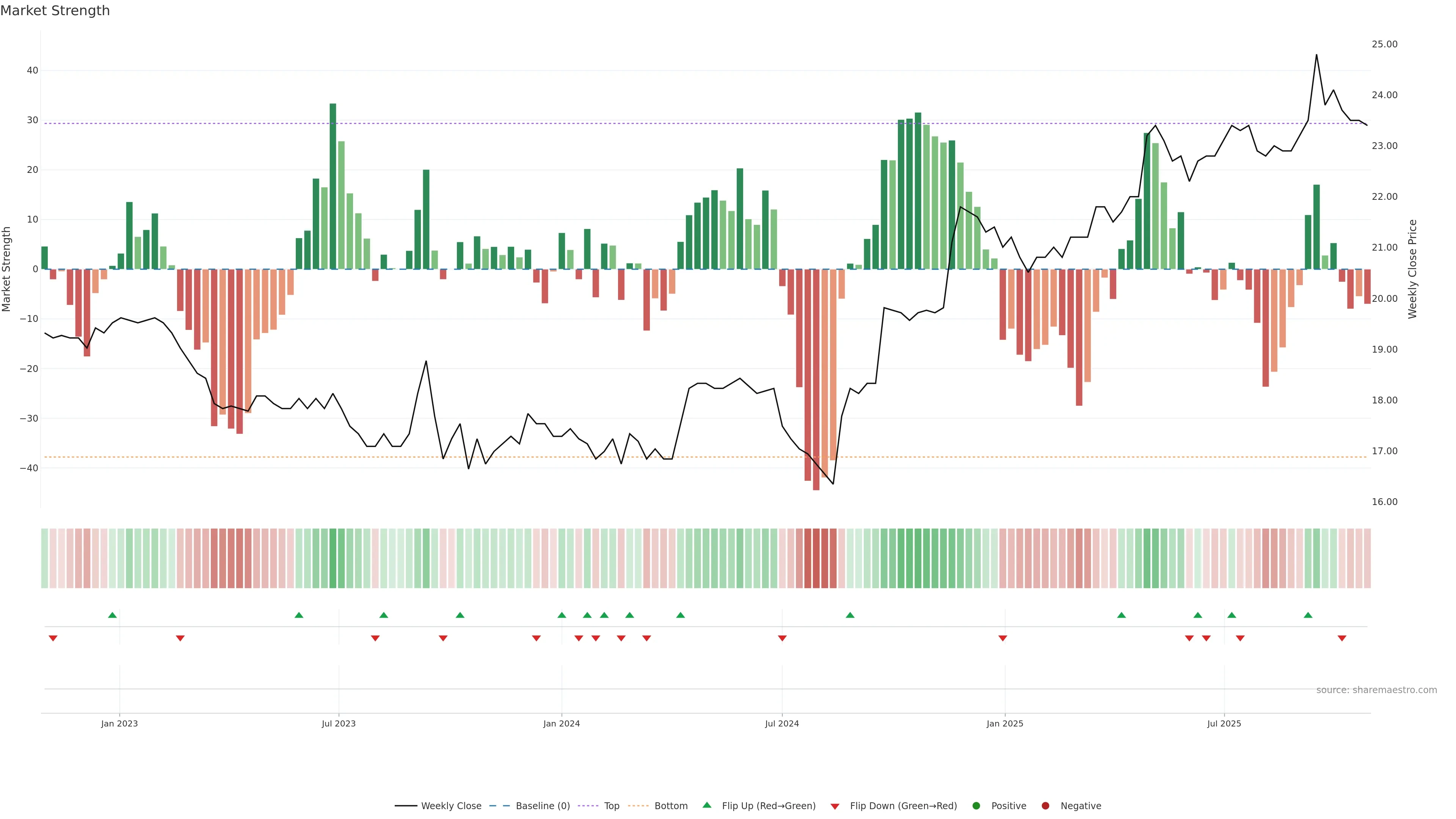The height and width of the screenshot is (819, 1456).
Task: Click source sharemaestro.com text
Action: 1376,690
